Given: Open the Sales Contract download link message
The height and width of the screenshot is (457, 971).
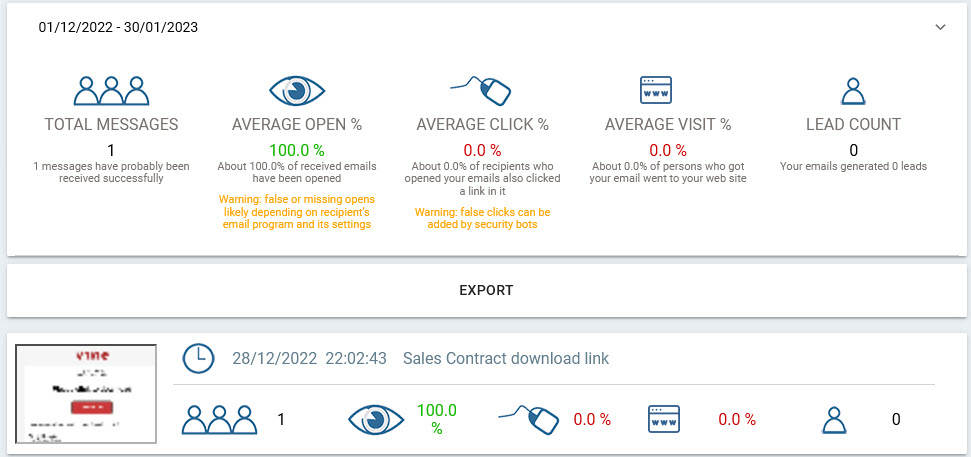Looking at the screenshot, I should click(505, 359).
